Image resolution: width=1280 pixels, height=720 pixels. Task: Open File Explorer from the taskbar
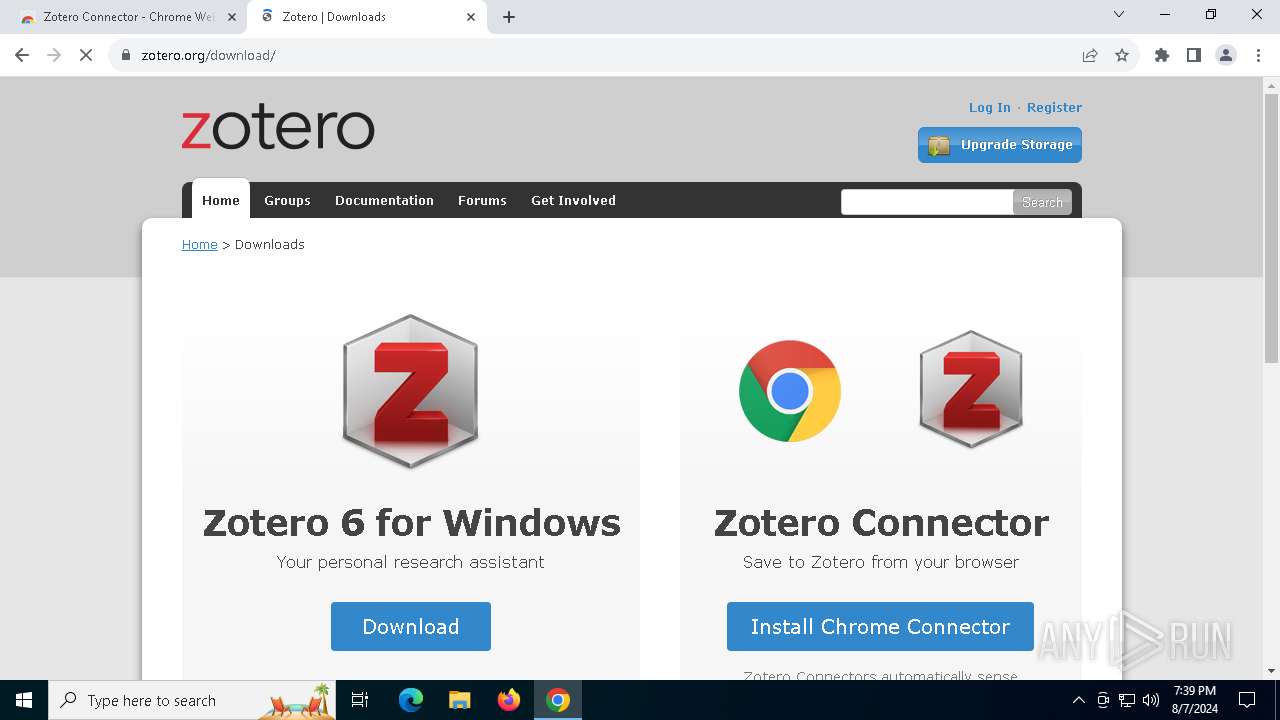[459, 700]
